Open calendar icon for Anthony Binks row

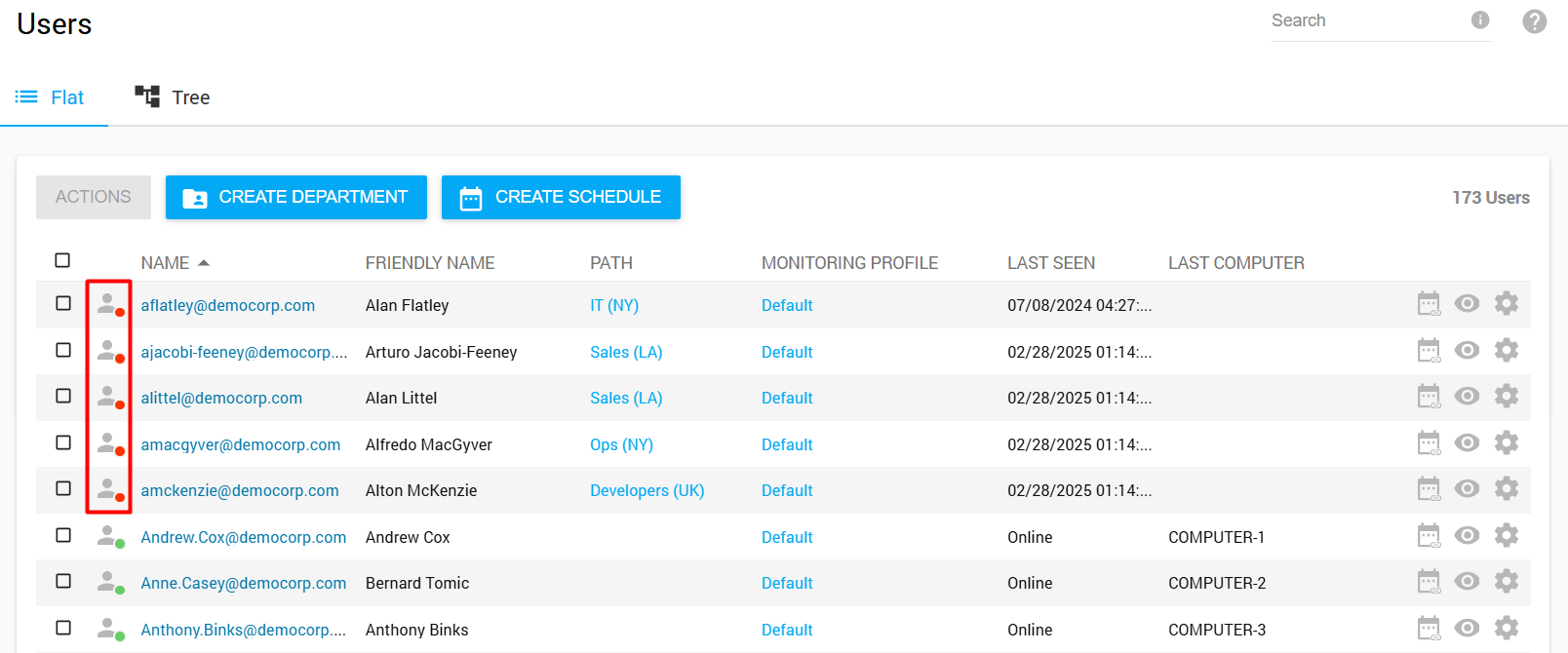(x=1429, y=629)
